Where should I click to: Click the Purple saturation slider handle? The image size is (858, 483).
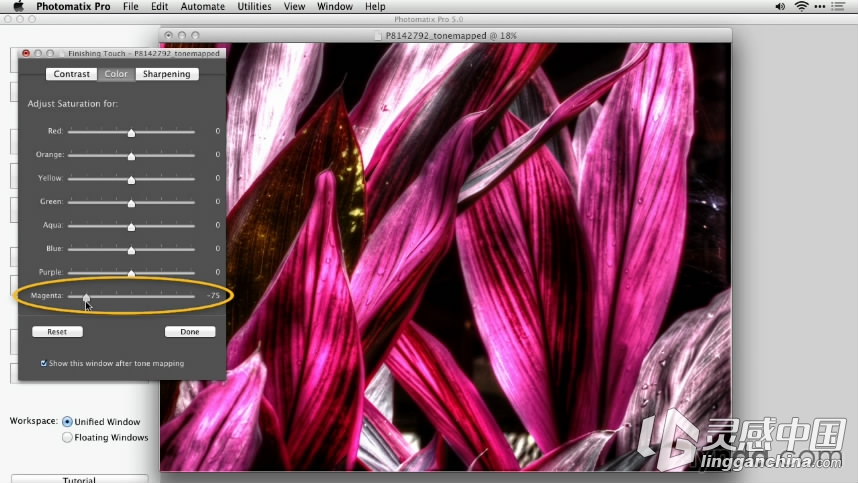131,273
